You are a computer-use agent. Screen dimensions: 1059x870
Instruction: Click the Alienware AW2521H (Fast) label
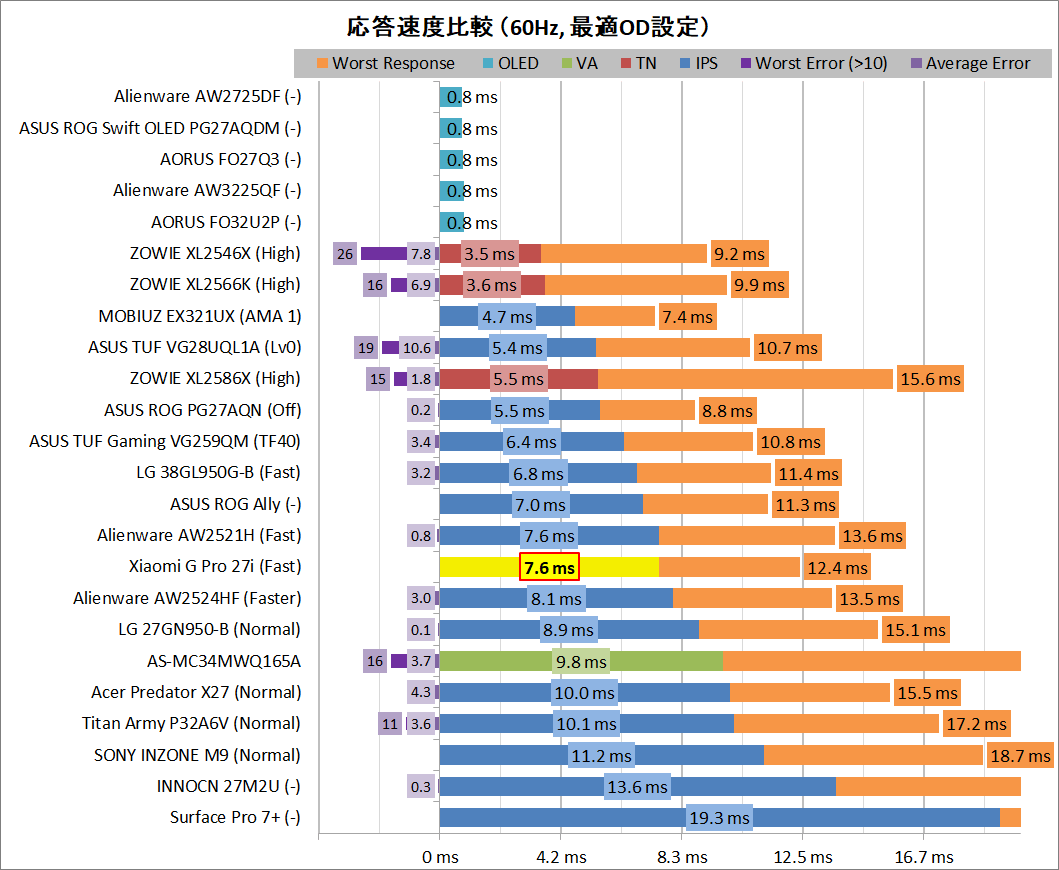[x=199, y=535]
